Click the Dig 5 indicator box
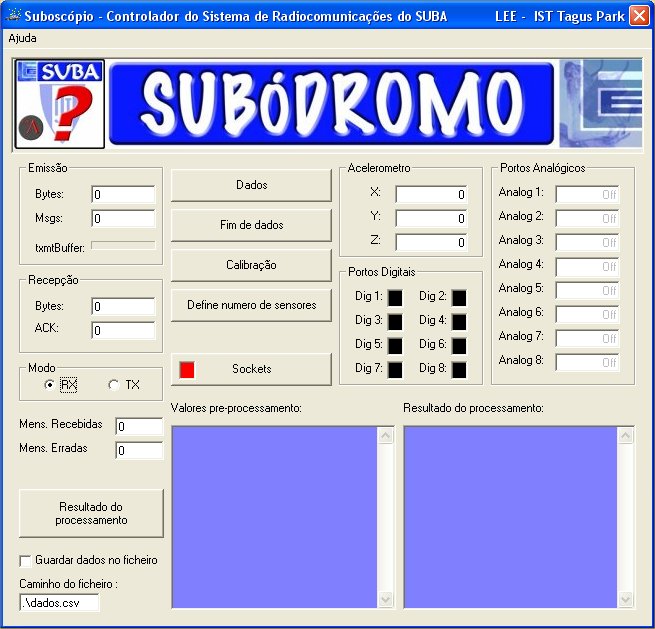Screen dimensions: 655x629 pos(395,345)
